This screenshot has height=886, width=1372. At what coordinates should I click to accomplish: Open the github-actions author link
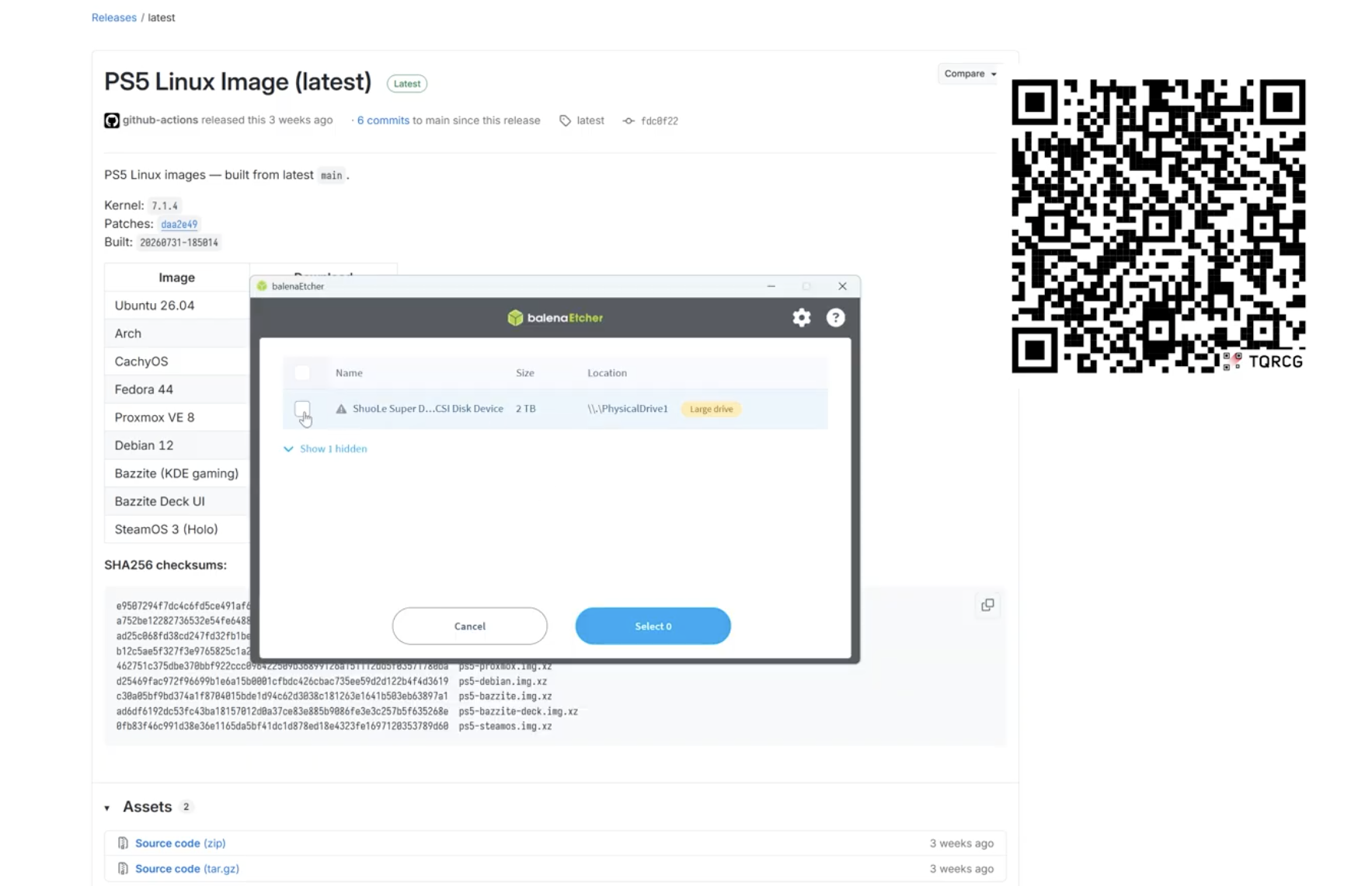(x=160, y=120)
